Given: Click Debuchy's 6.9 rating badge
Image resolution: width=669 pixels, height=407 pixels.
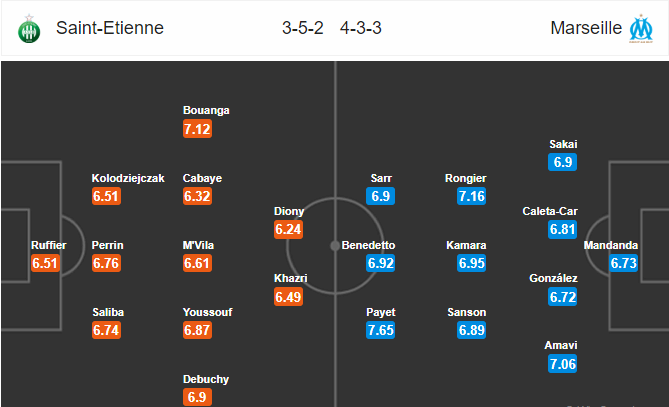Looking at the screenshot, I should [197, 397].
